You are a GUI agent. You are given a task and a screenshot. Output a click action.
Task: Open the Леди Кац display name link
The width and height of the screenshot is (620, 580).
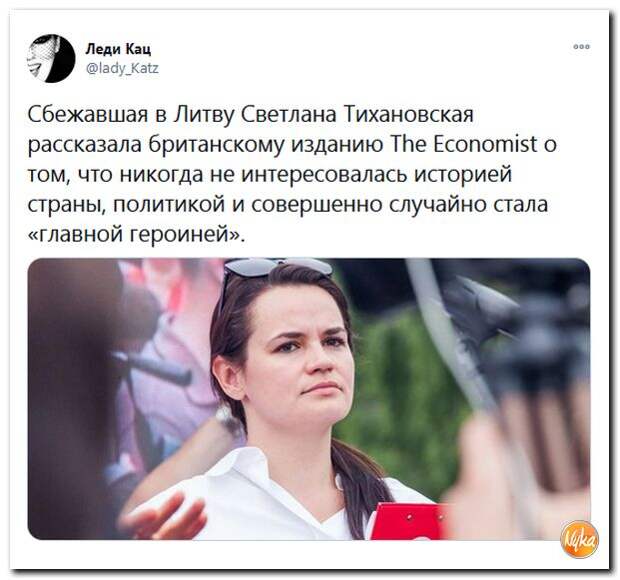coord(118,49)
